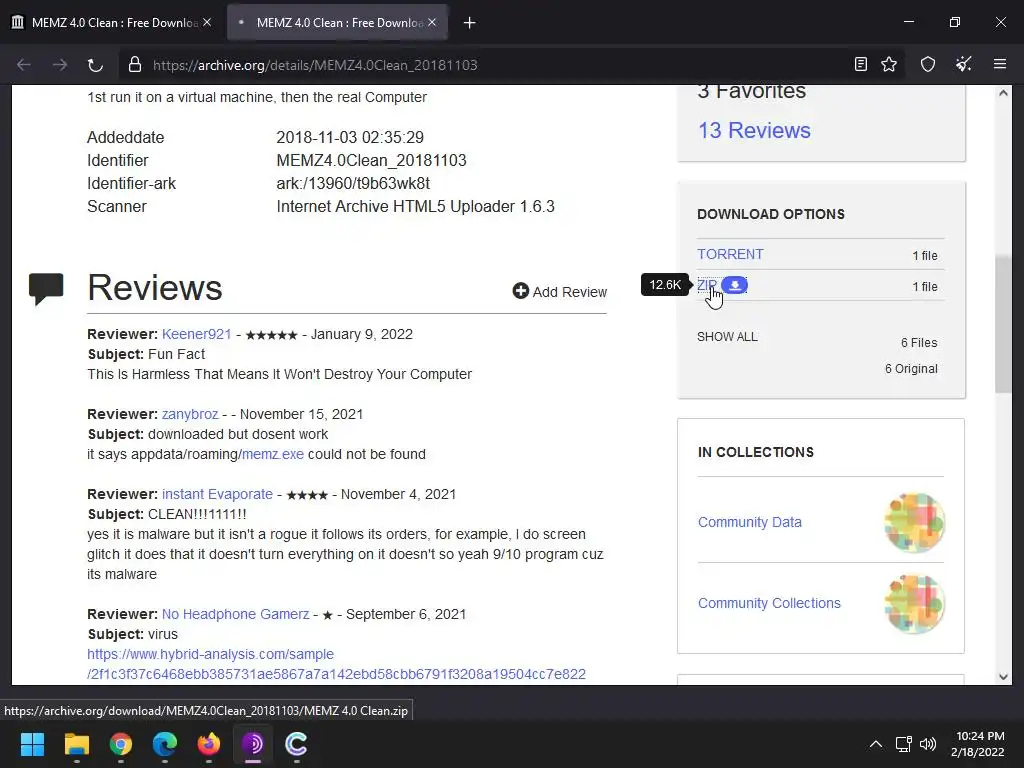Open the 13 Reviews link
The height and width of the screenshot is (768, 1024).
coord(754,131)
